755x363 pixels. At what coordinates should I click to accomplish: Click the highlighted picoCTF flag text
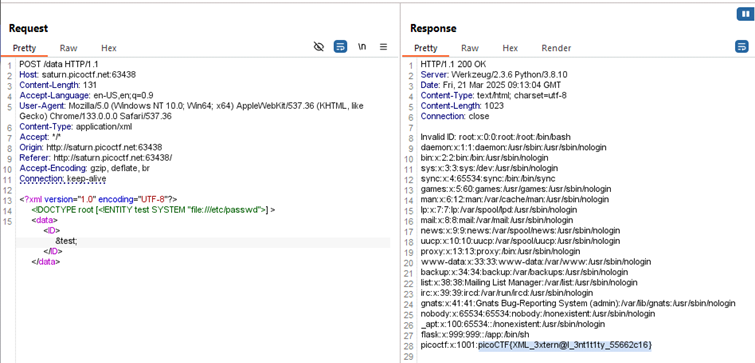pyautogui.click(x=565, y=345)
